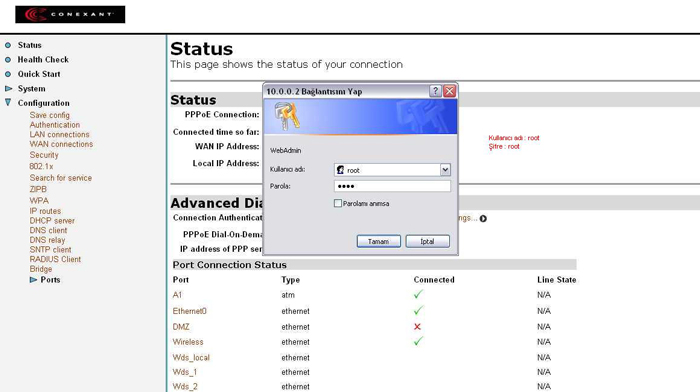Click the Parola password field
Image resolution: width=700 pixels, height=392 pixels.
392,186
